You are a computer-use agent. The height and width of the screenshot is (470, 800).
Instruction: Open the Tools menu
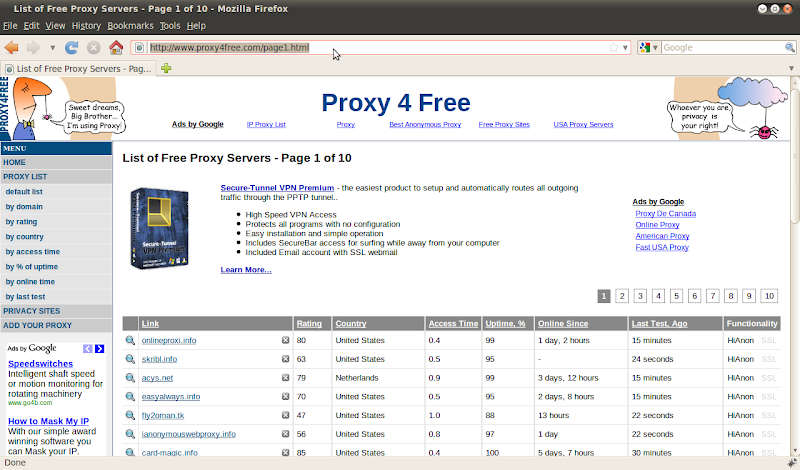coord(170,26)
